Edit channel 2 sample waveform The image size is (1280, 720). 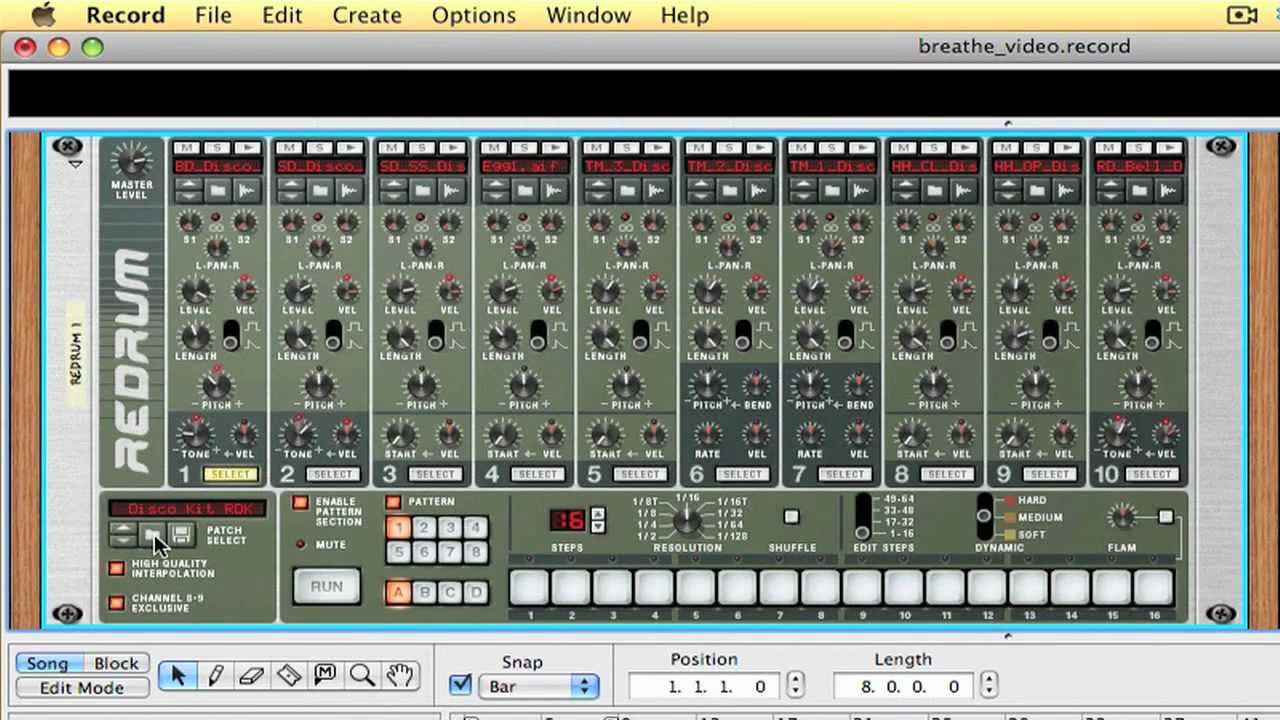[x=349, y=190]
